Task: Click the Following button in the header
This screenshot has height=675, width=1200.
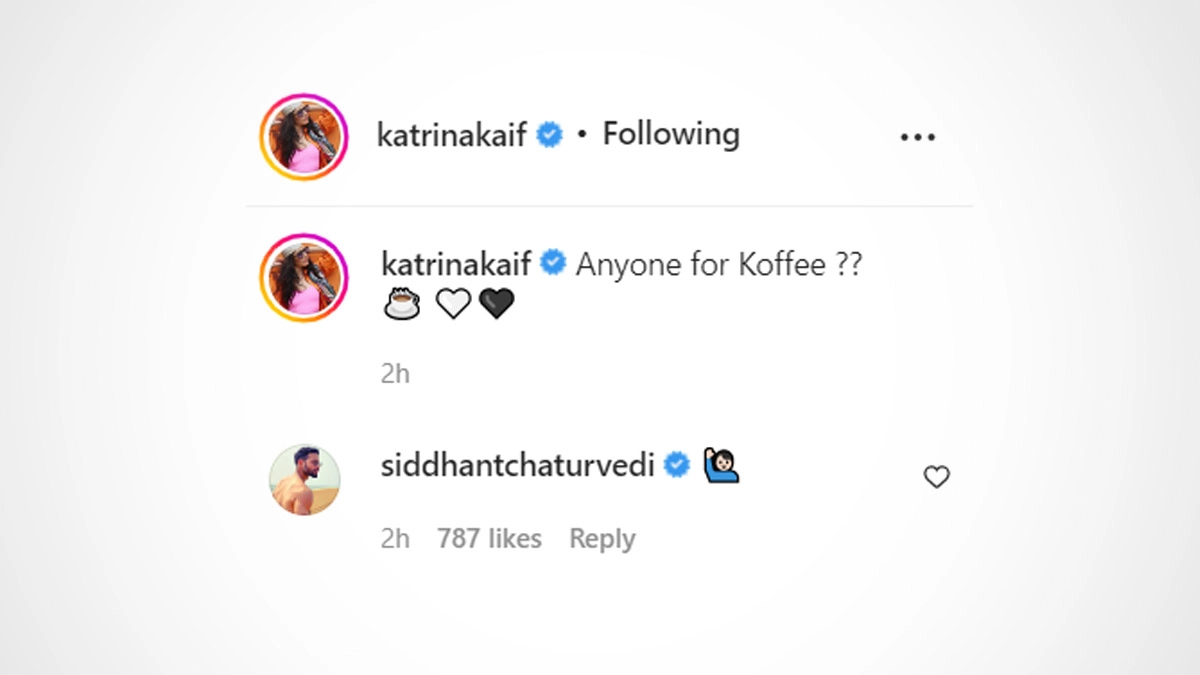Action: tap(671, 134)
